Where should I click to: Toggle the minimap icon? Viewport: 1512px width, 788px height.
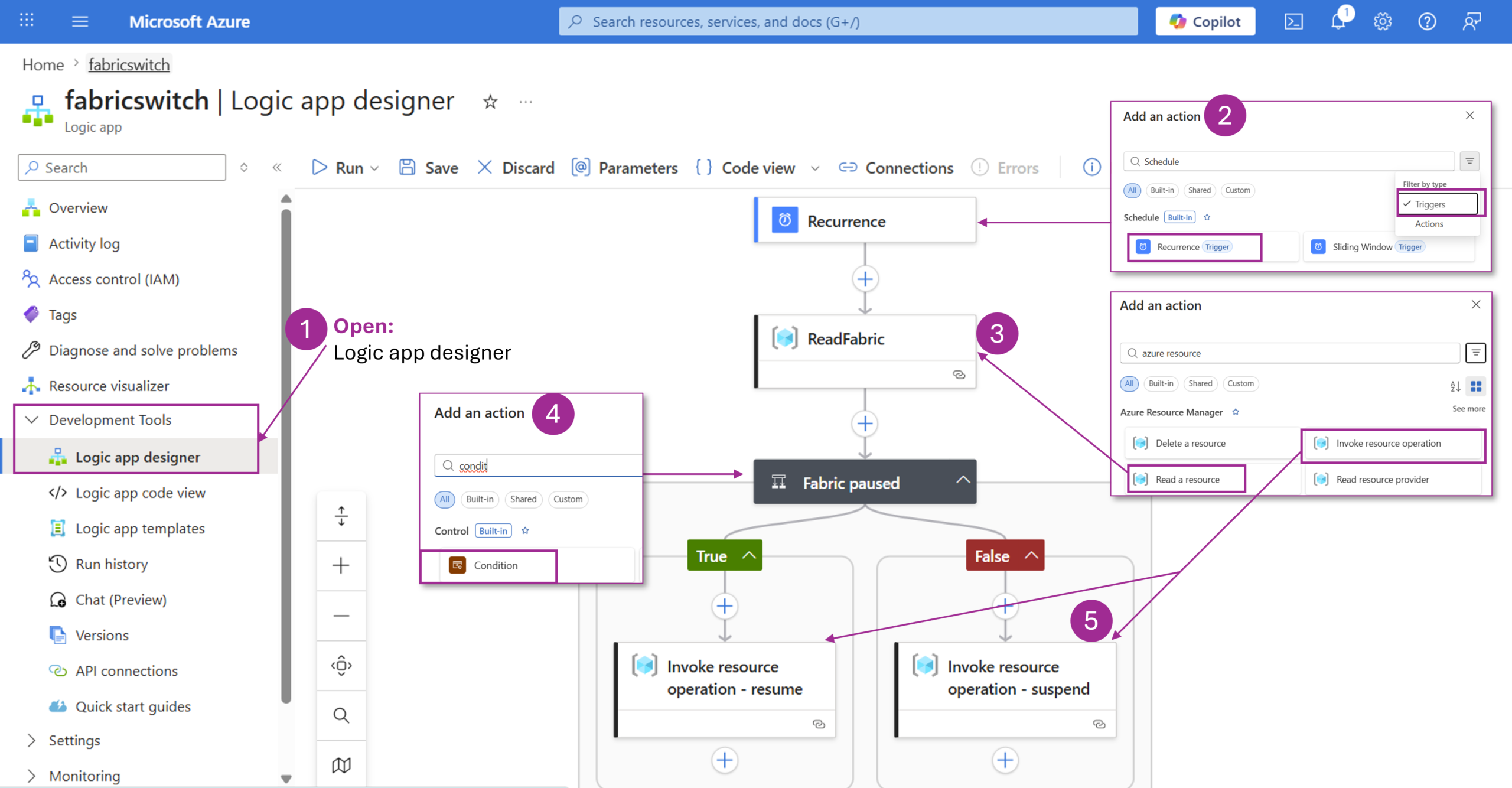[x=341, y=765]
